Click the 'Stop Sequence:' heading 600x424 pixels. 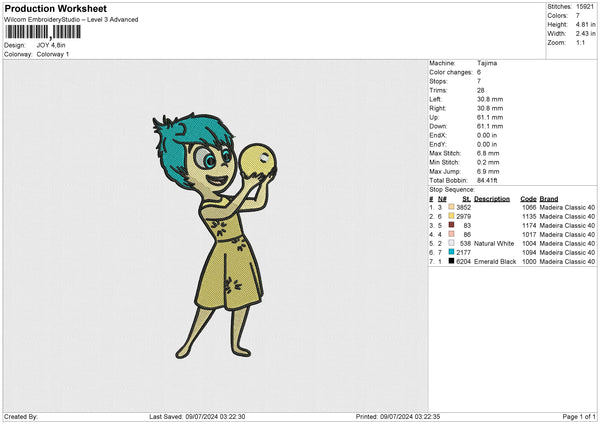(x=452, y=189)
